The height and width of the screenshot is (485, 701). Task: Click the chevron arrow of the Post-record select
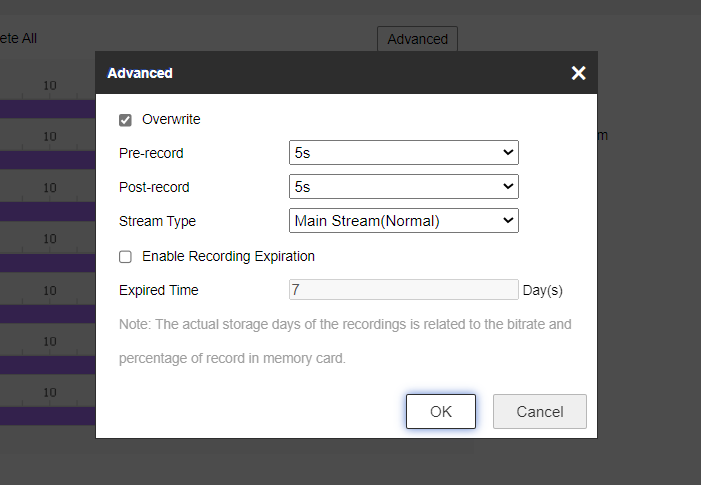pyautogui.click(x=508, y=187)
